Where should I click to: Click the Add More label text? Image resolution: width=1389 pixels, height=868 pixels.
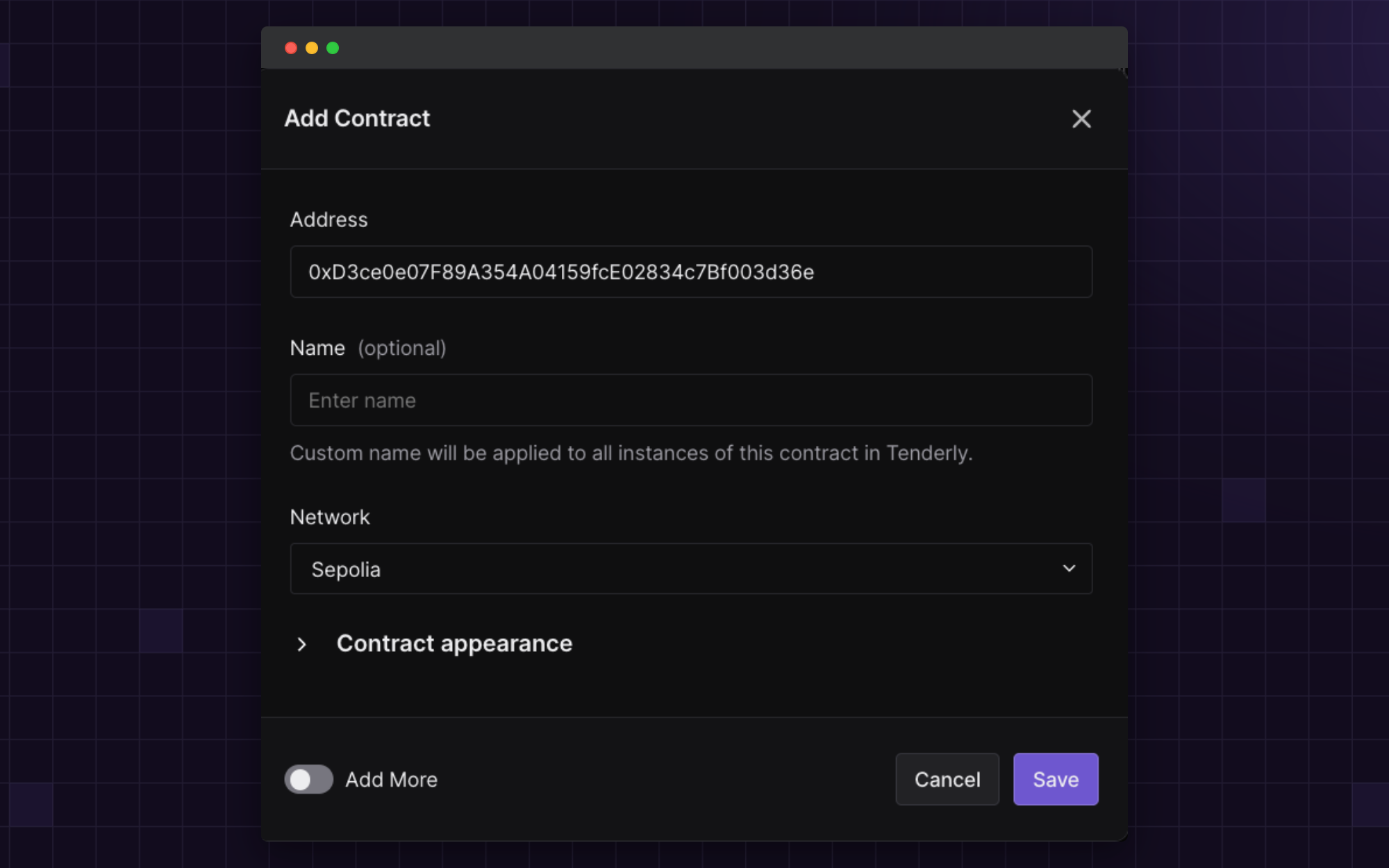[392, 780]
